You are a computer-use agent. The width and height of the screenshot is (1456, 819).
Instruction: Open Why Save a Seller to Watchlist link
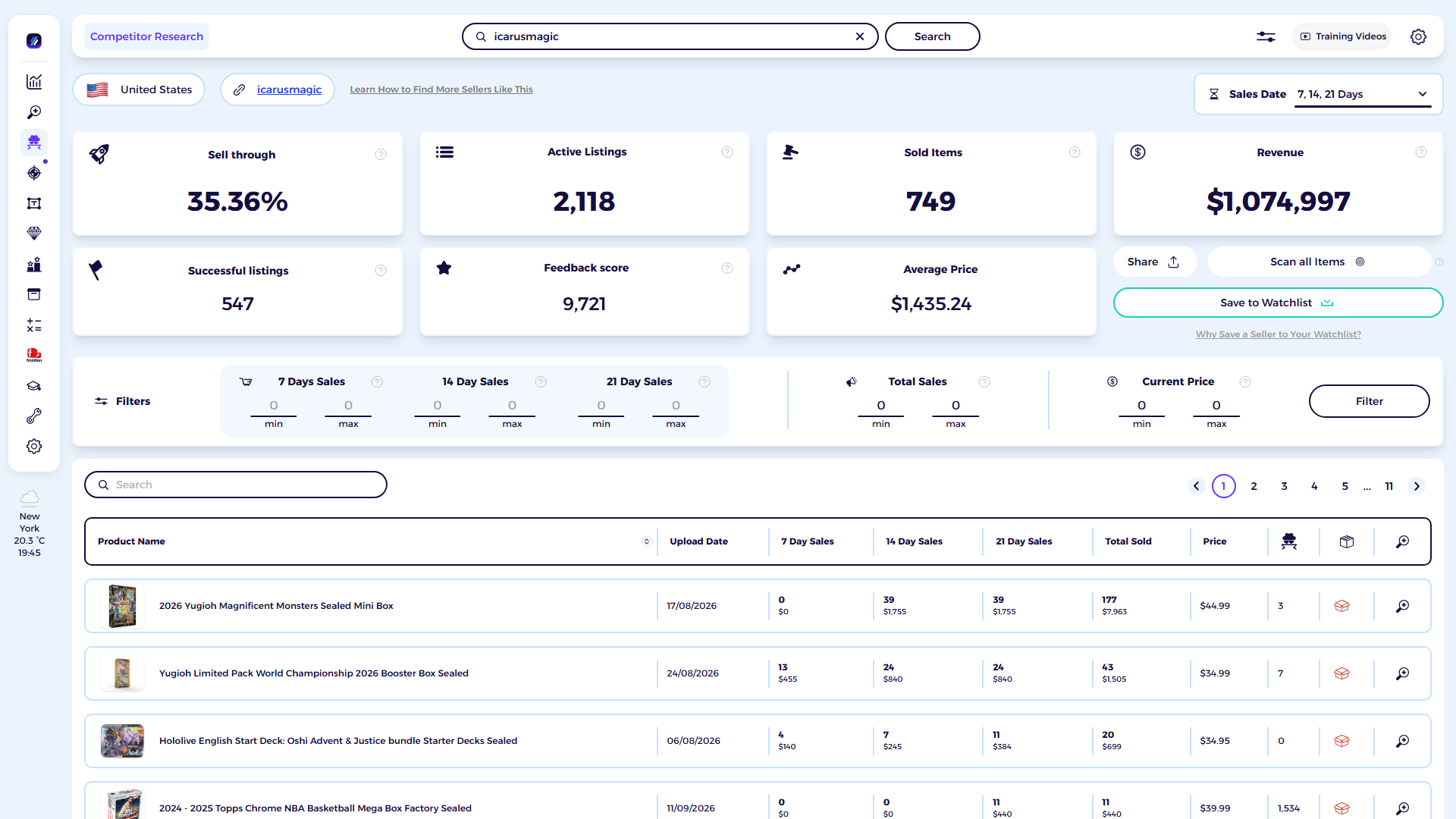[1279, 334]
